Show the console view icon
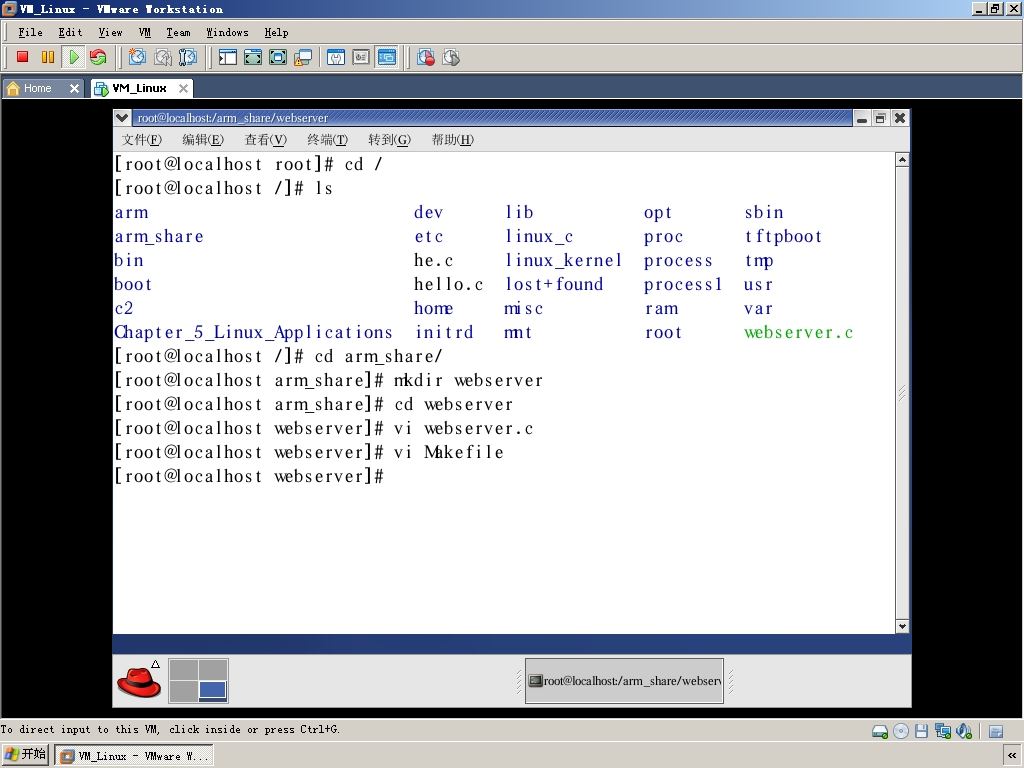 (x=387, y=57)
